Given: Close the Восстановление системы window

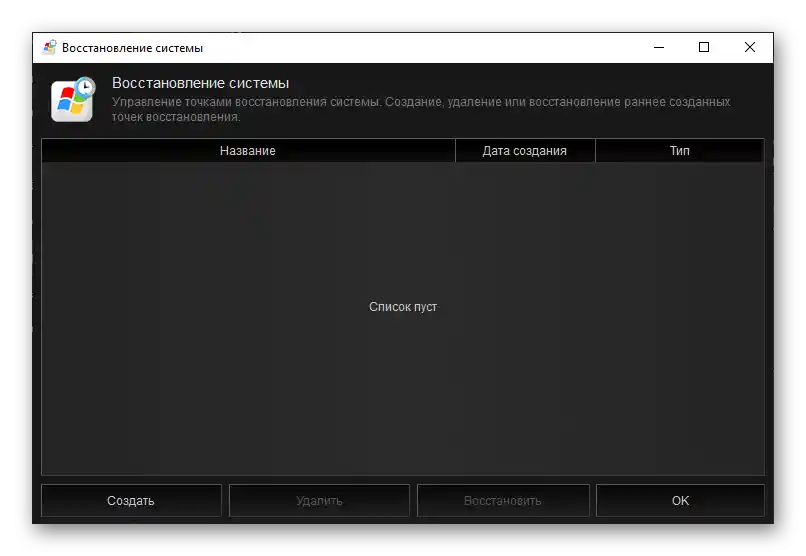Looking at the screenshot, I should [749, 47].
